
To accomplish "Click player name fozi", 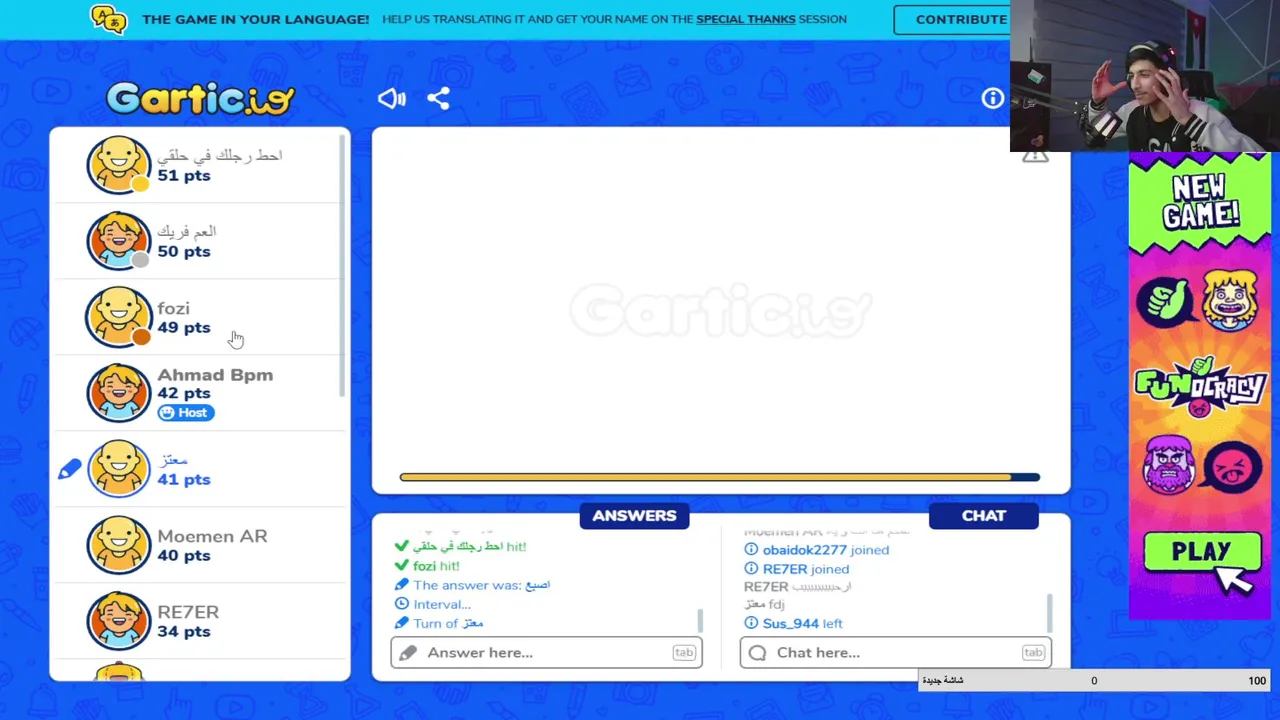I will coord(173,308).
